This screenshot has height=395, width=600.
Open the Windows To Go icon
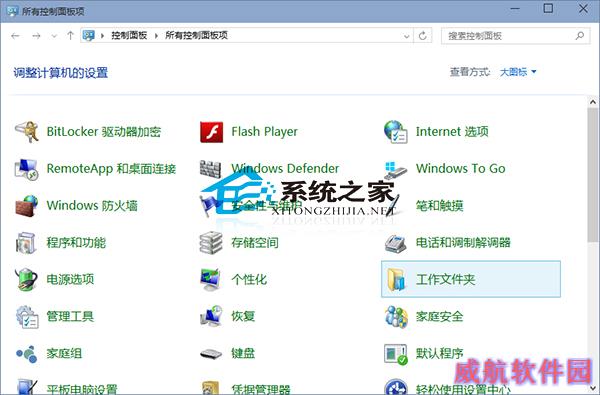[395, 170]
